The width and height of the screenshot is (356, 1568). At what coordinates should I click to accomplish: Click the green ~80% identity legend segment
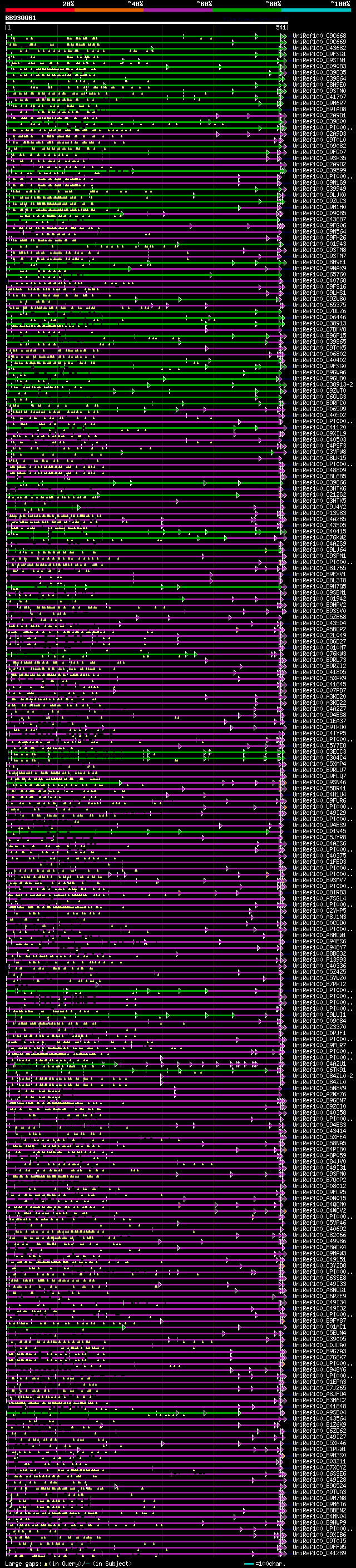click(x=247, y=10)
